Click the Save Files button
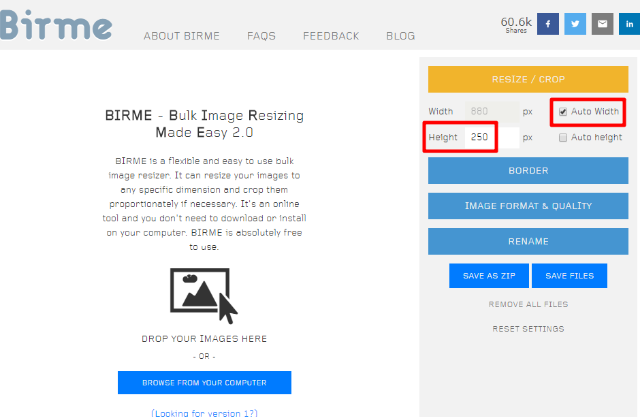This screenshot has width=640, height=417. 569,276
